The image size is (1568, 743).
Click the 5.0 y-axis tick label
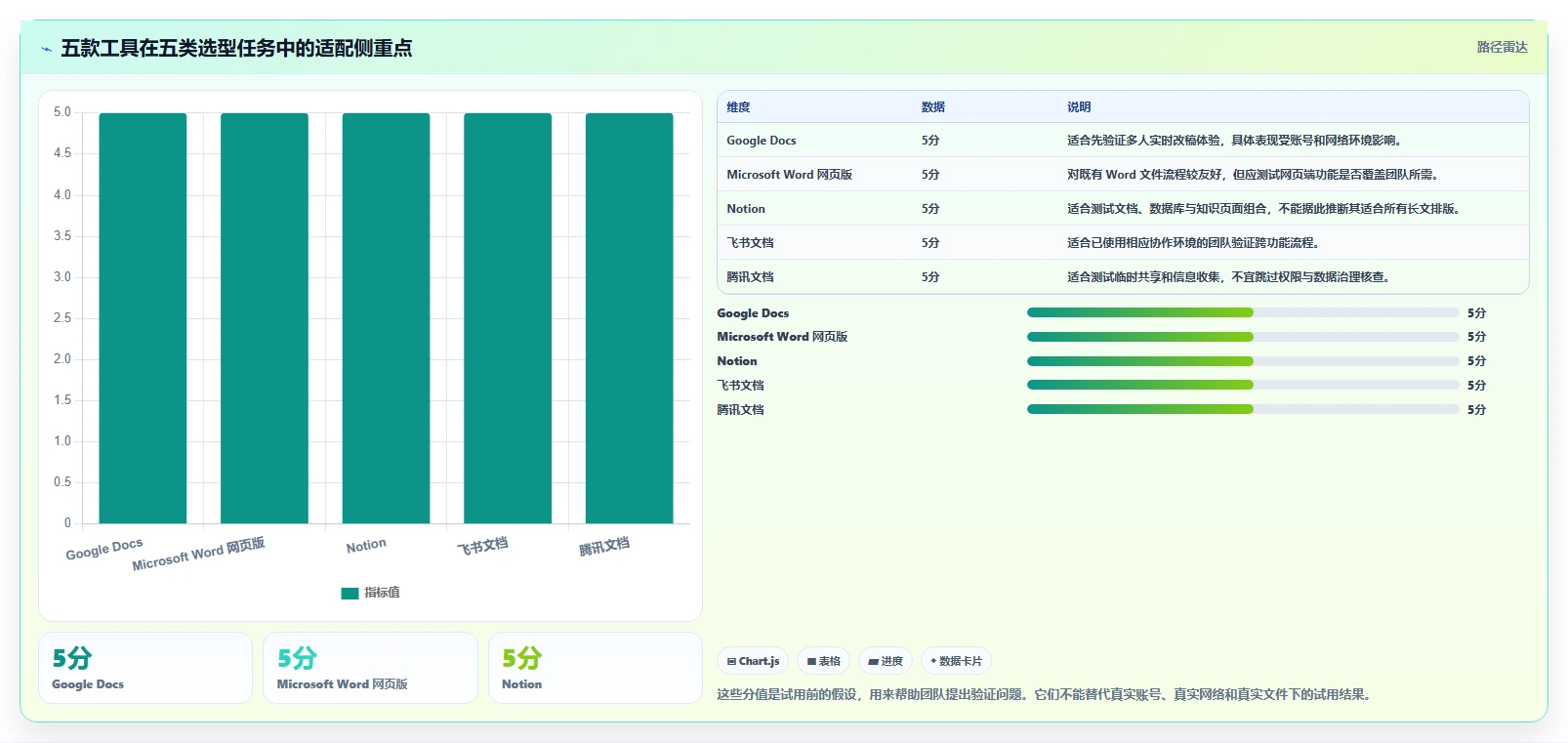click(x=62, y=112)
